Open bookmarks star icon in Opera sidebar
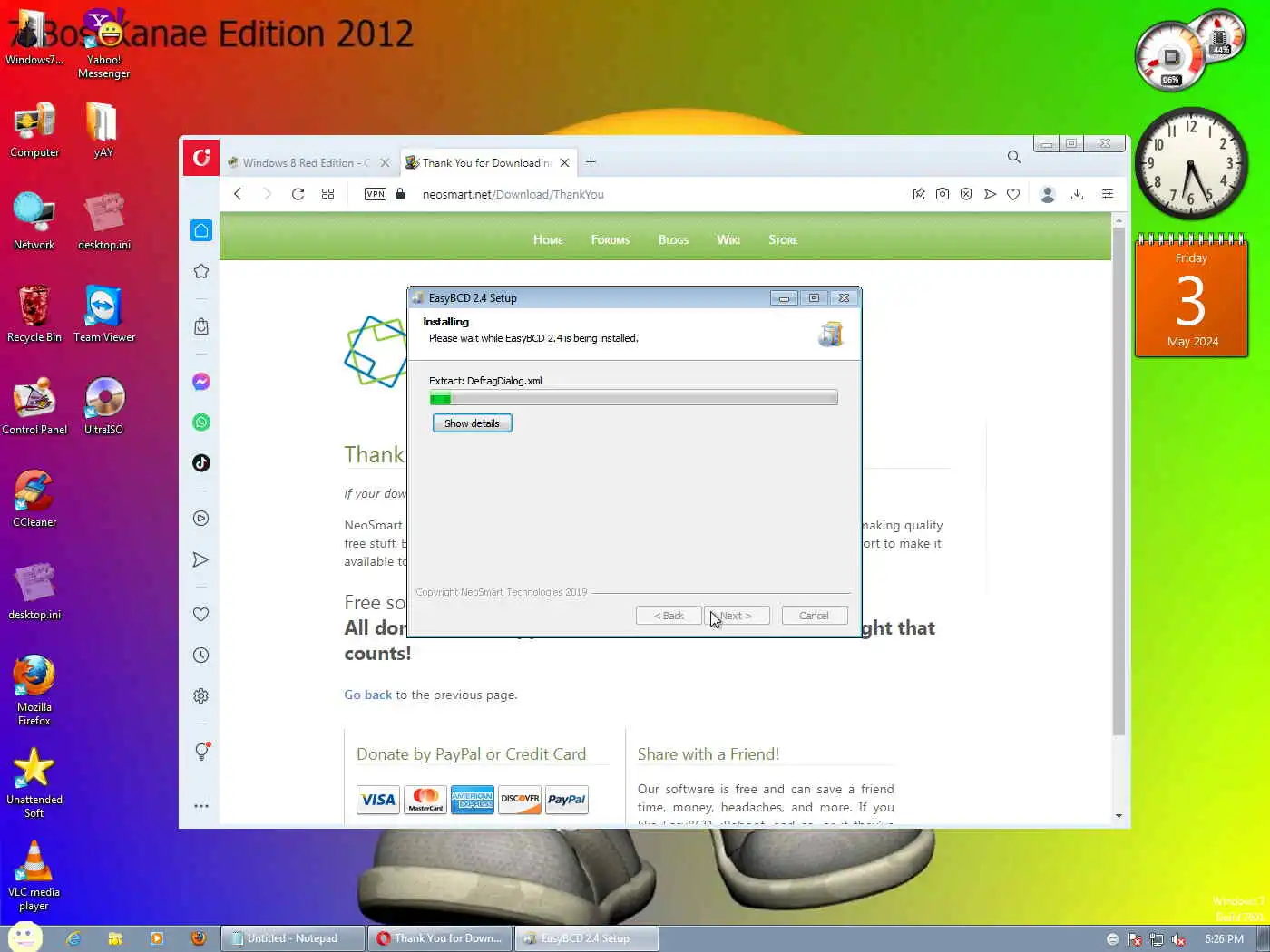This screenshot has height=952, width=1270. coord(201,271)
